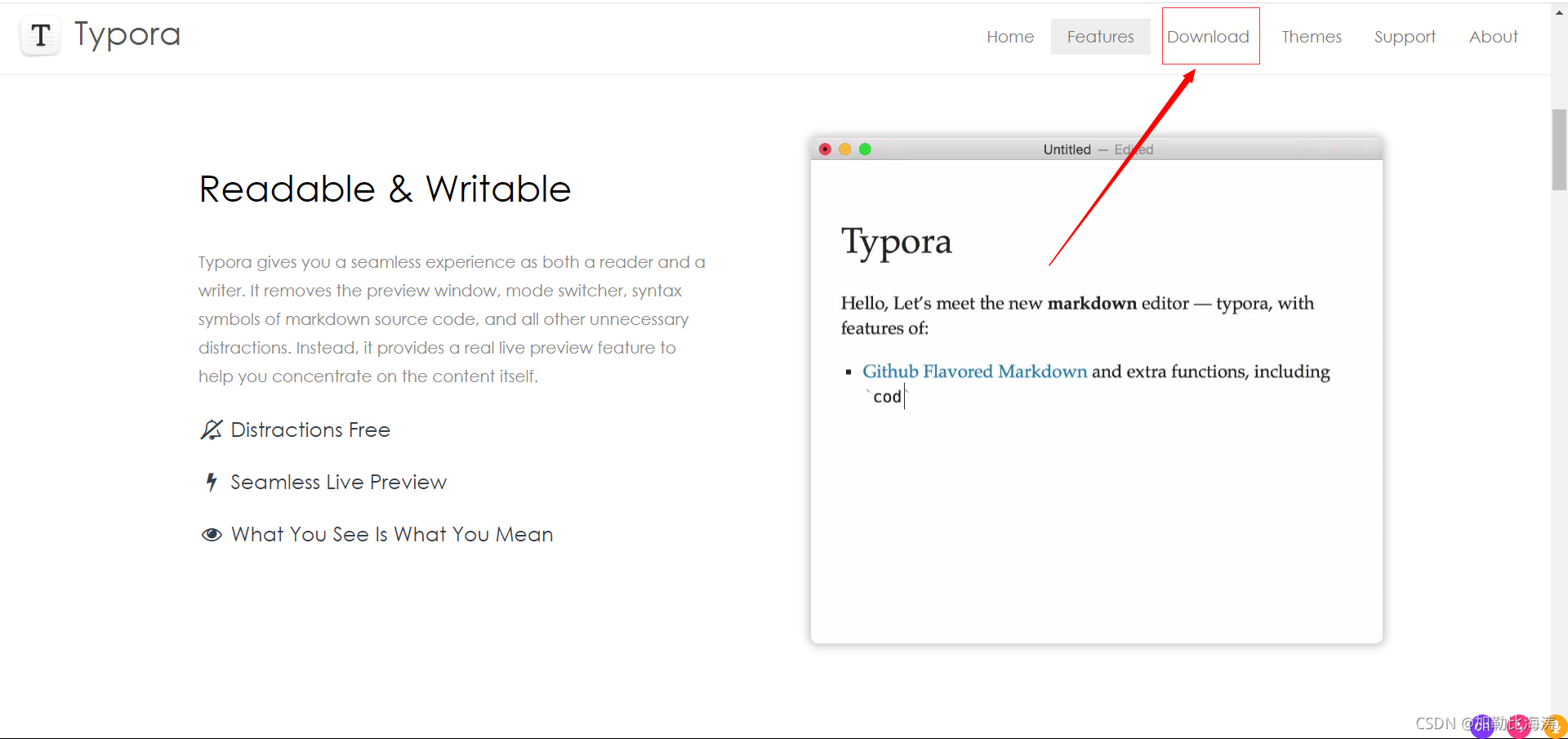Click the Typora brand name text

pyautogui.click(x=127, y=35)
